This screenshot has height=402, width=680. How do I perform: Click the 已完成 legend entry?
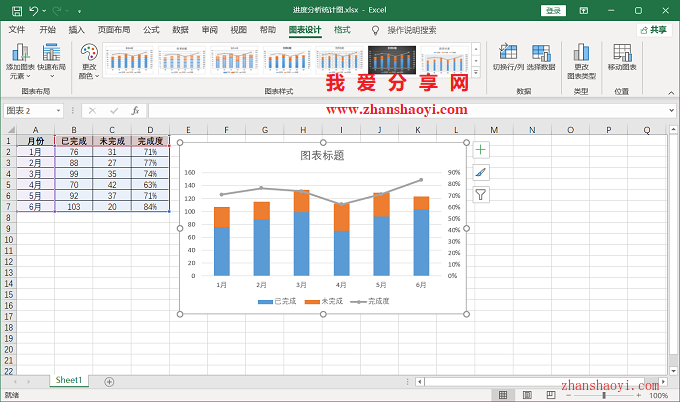[277, 301]
